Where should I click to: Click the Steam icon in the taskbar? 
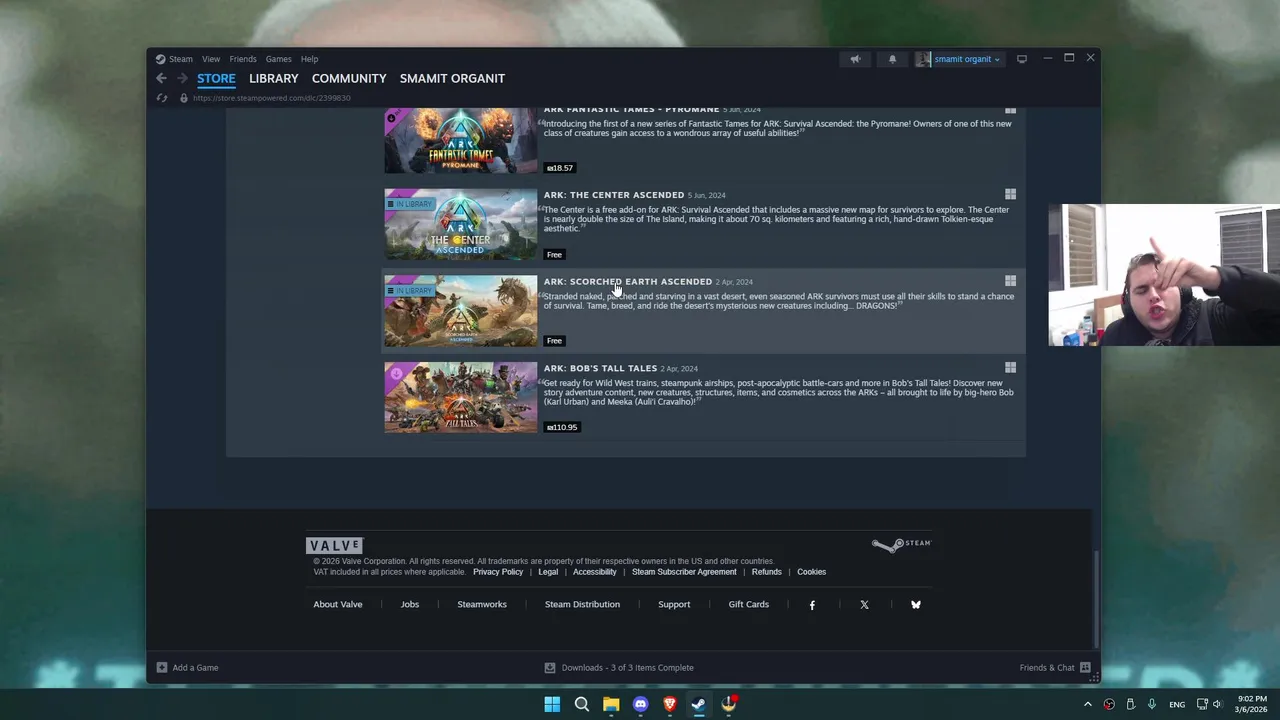pos(699,704)
